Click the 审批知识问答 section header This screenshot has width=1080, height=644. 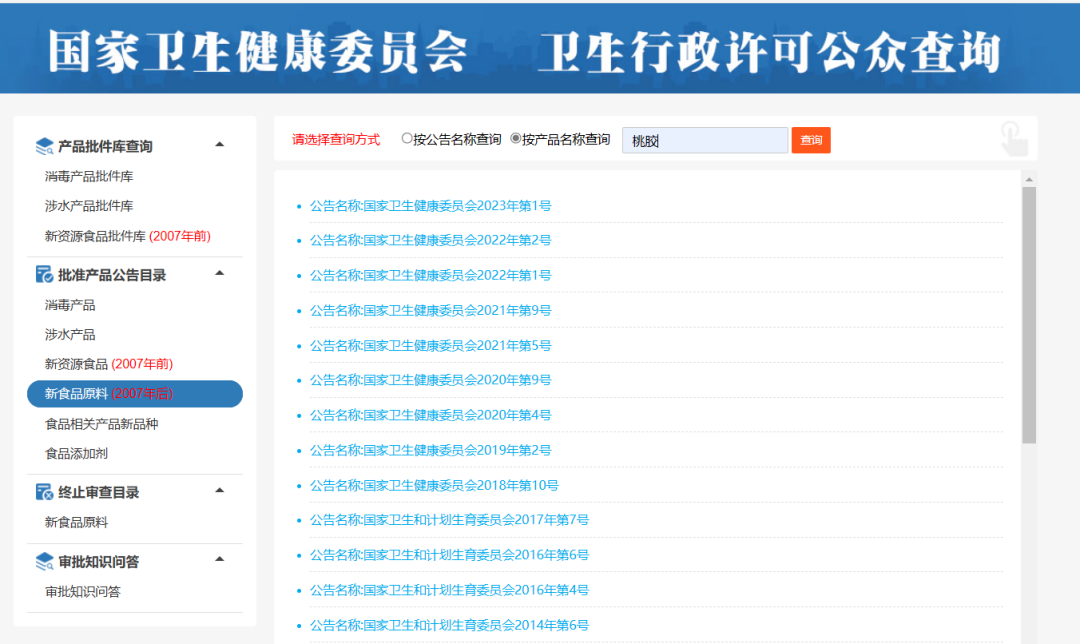click(x=98, y=561)
